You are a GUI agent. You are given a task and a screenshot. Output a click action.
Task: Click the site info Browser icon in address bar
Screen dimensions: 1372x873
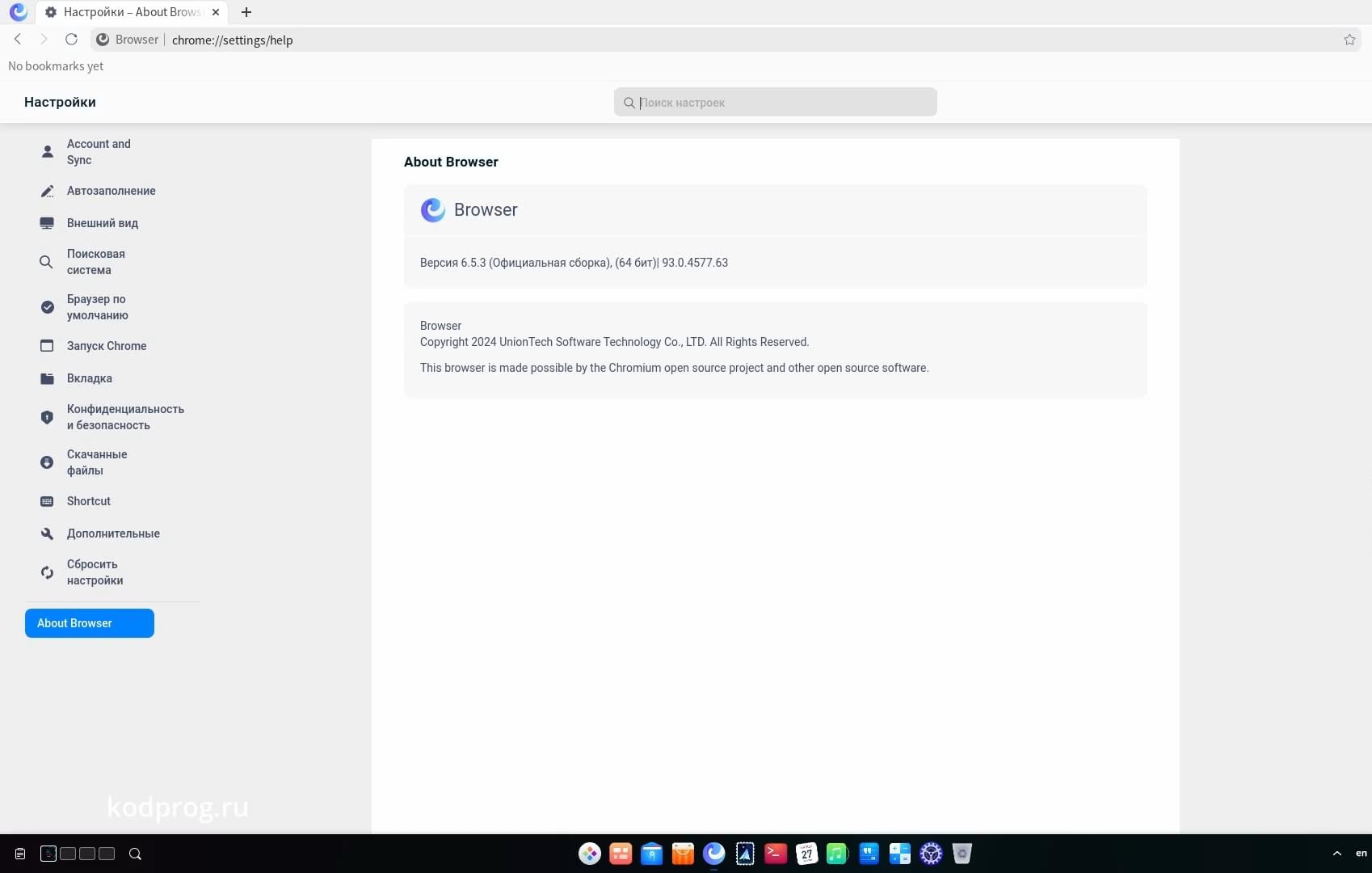click(103, 40)
